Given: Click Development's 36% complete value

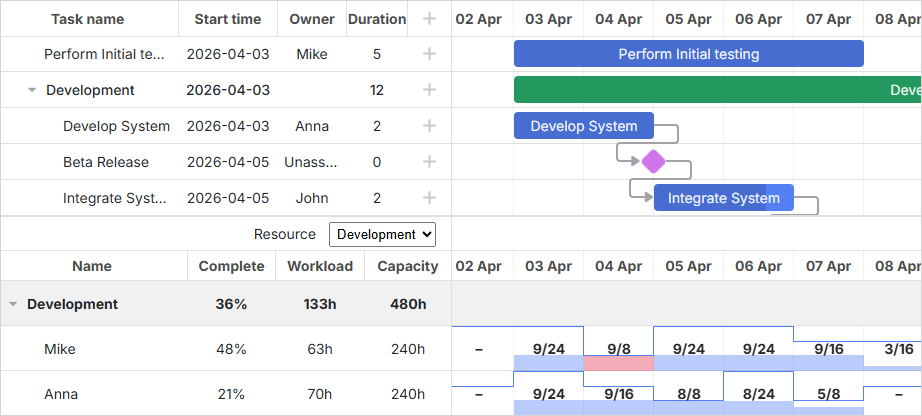Looking at the screenshot, I should coord(231,304).
